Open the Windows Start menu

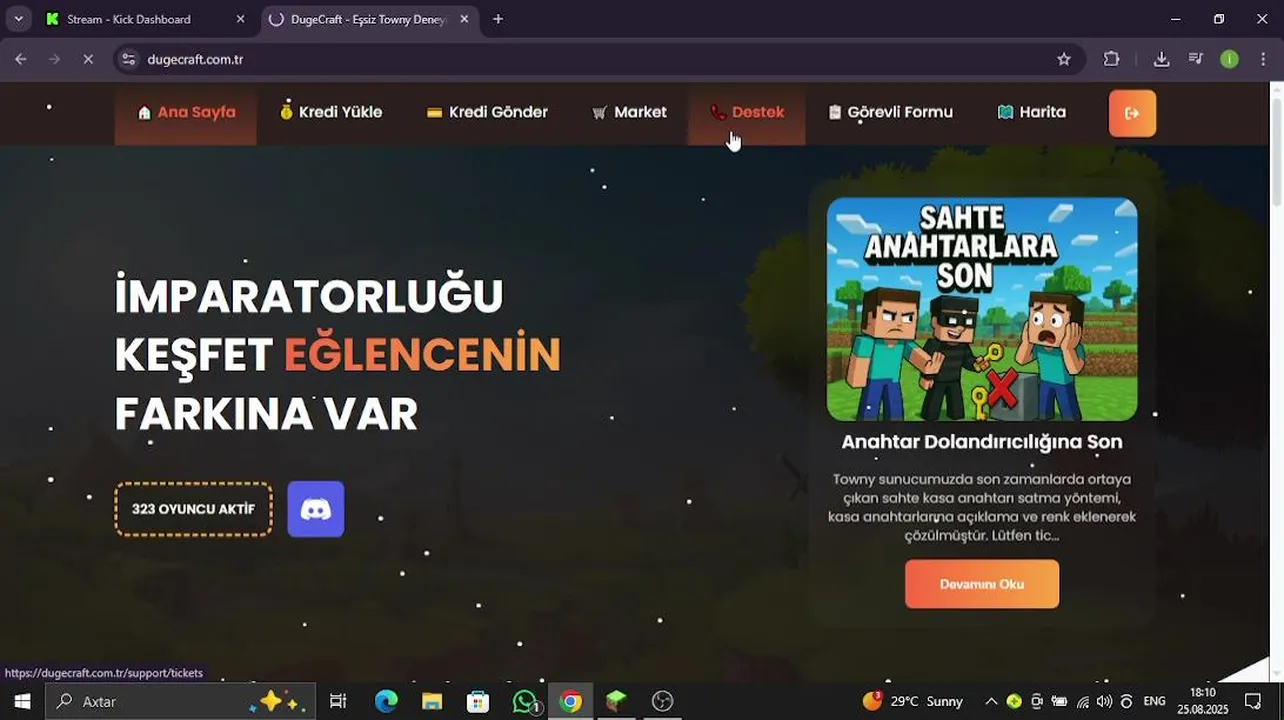point(22,702)
